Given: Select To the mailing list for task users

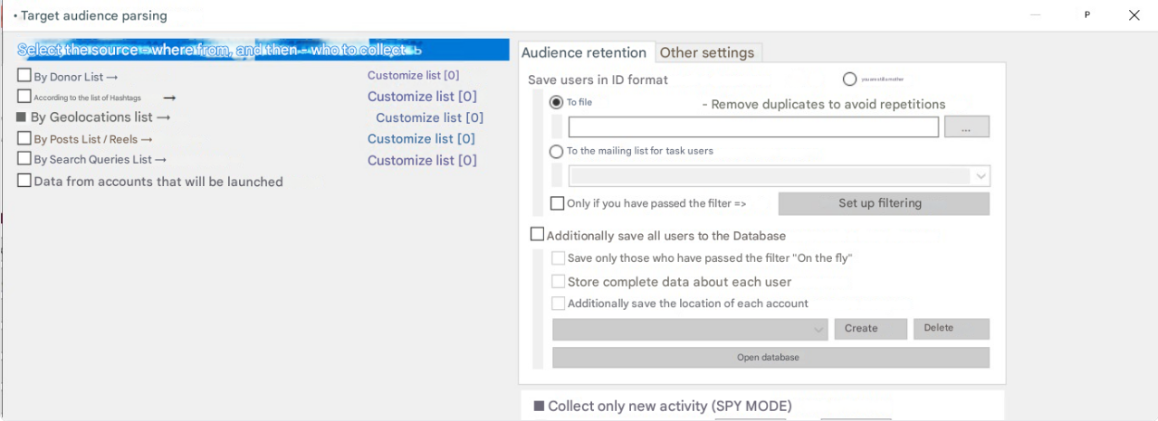Looking at the screenshot, I should point(556,151).
